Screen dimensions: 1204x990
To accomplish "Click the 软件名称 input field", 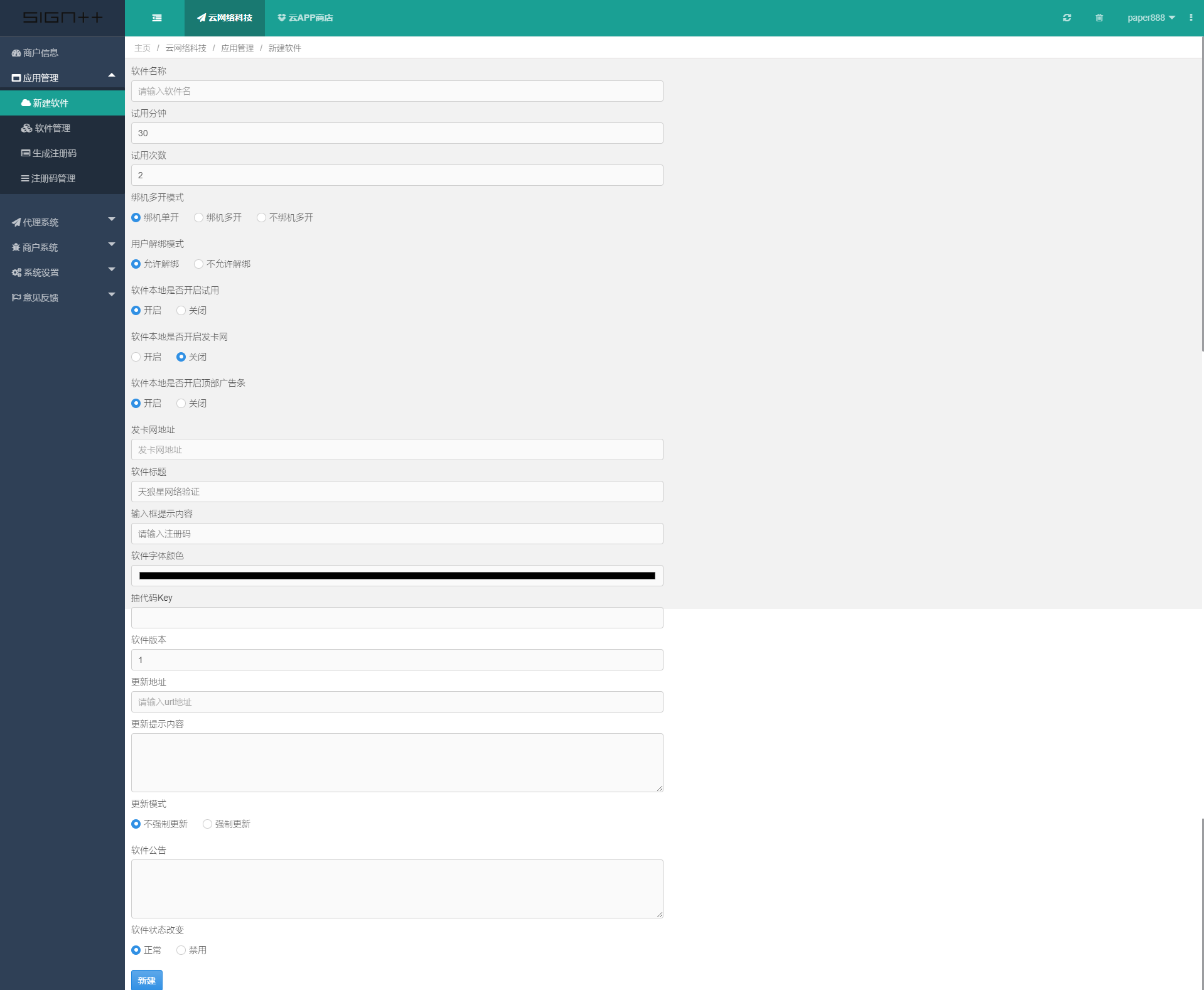I will (397, 92).
